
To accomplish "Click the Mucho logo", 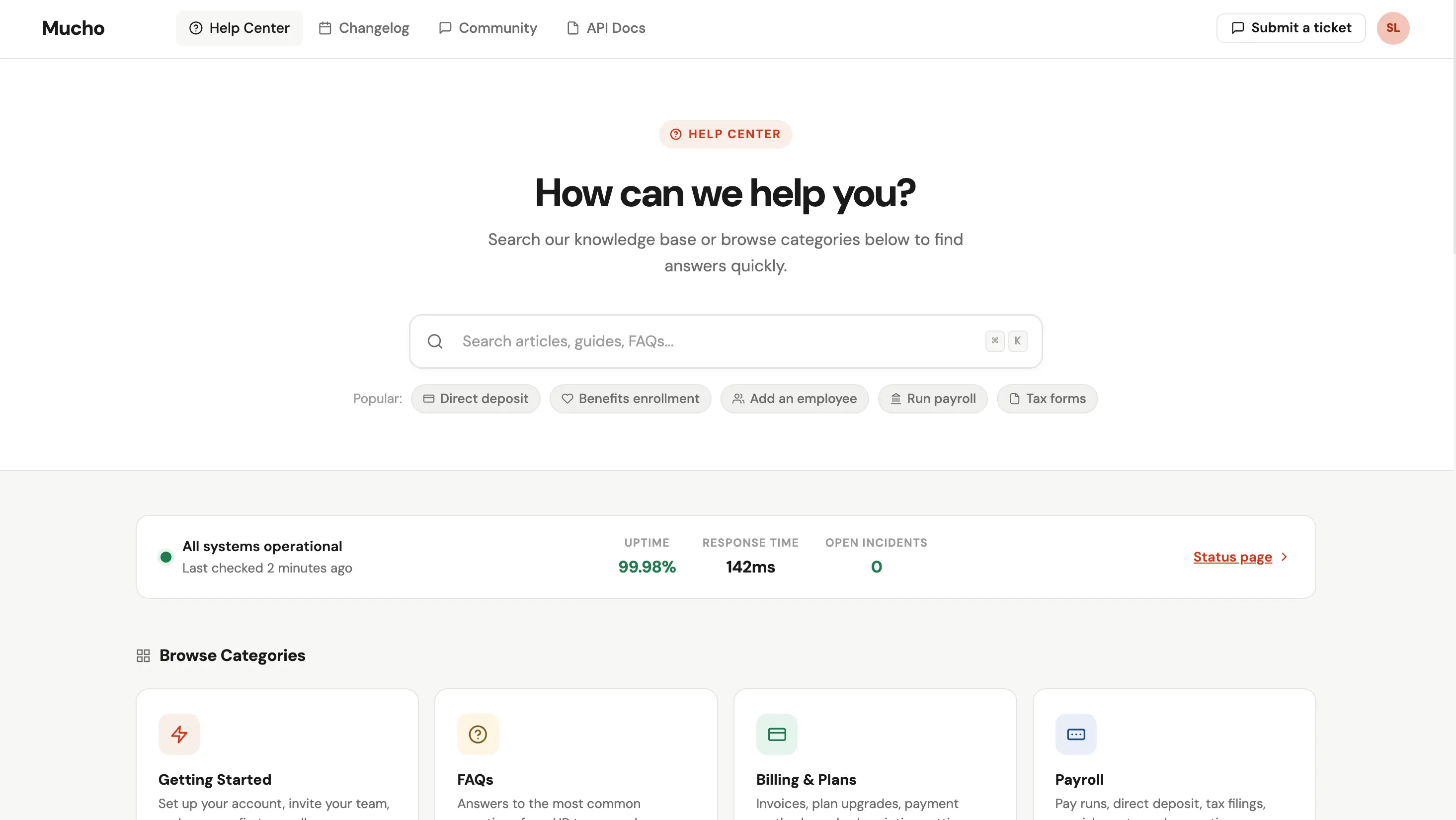I will click(73, 28).
